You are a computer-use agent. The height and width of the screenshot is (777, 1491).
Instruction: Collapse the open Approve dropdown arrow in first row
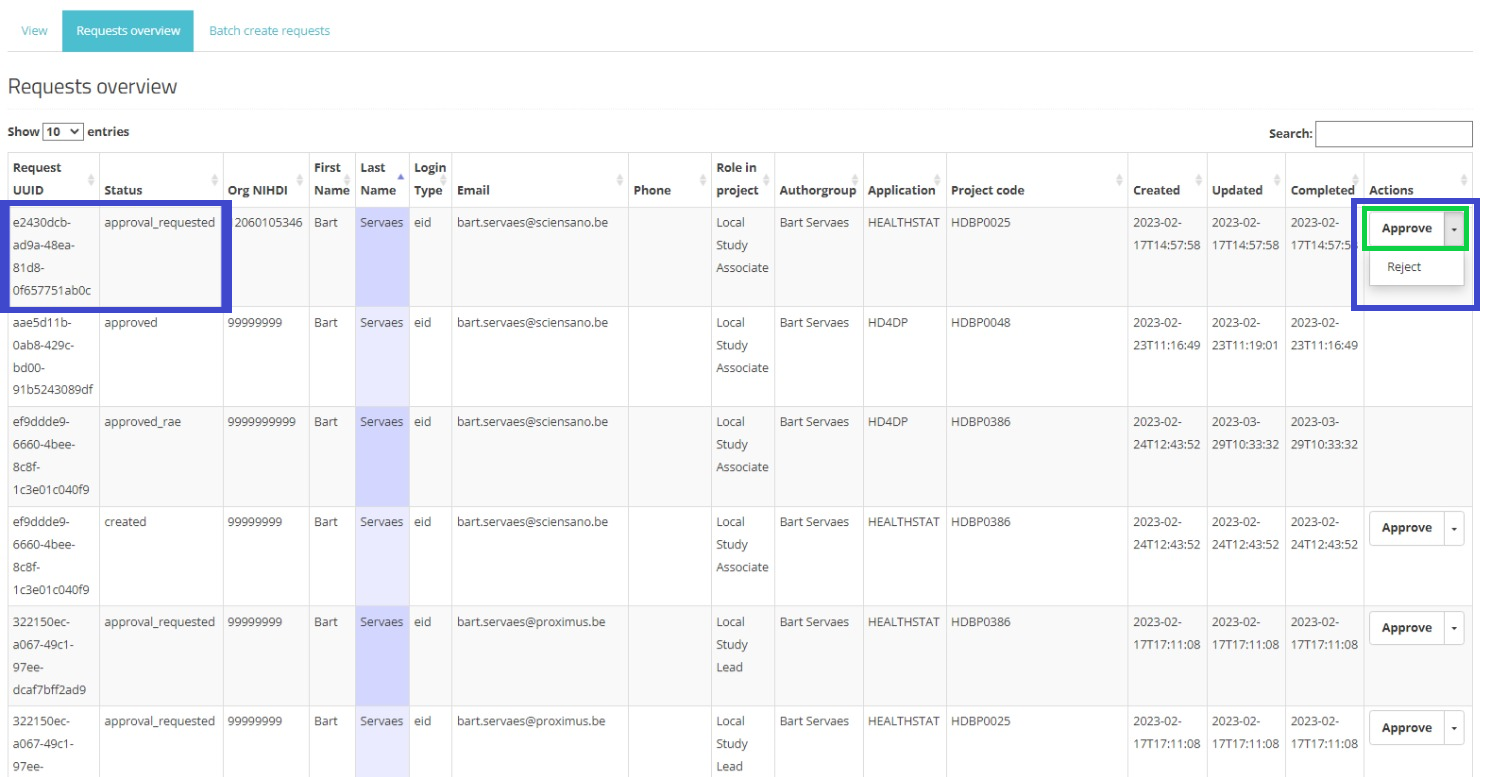click(1455, 229)
